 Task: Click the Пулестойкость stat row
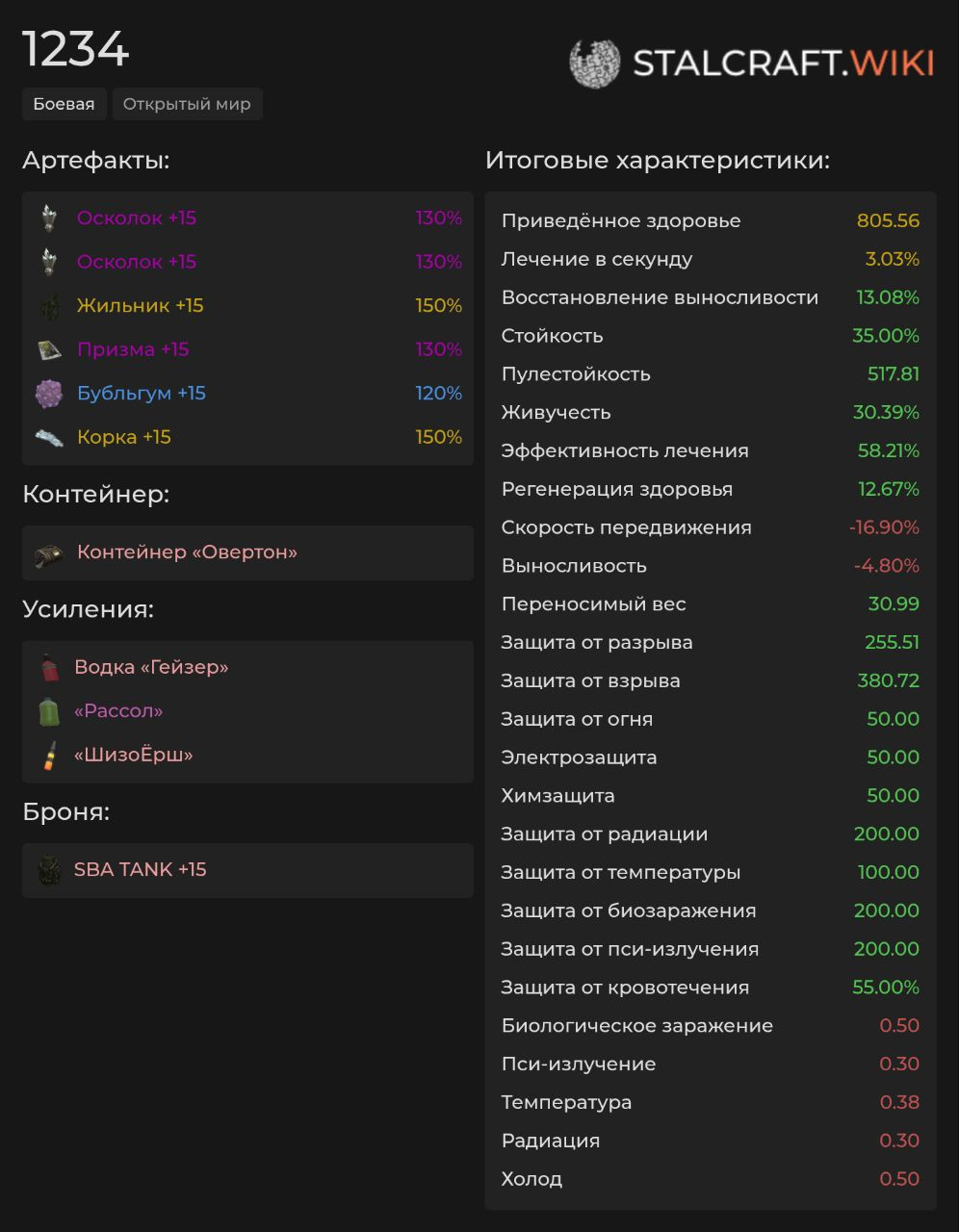711,373
